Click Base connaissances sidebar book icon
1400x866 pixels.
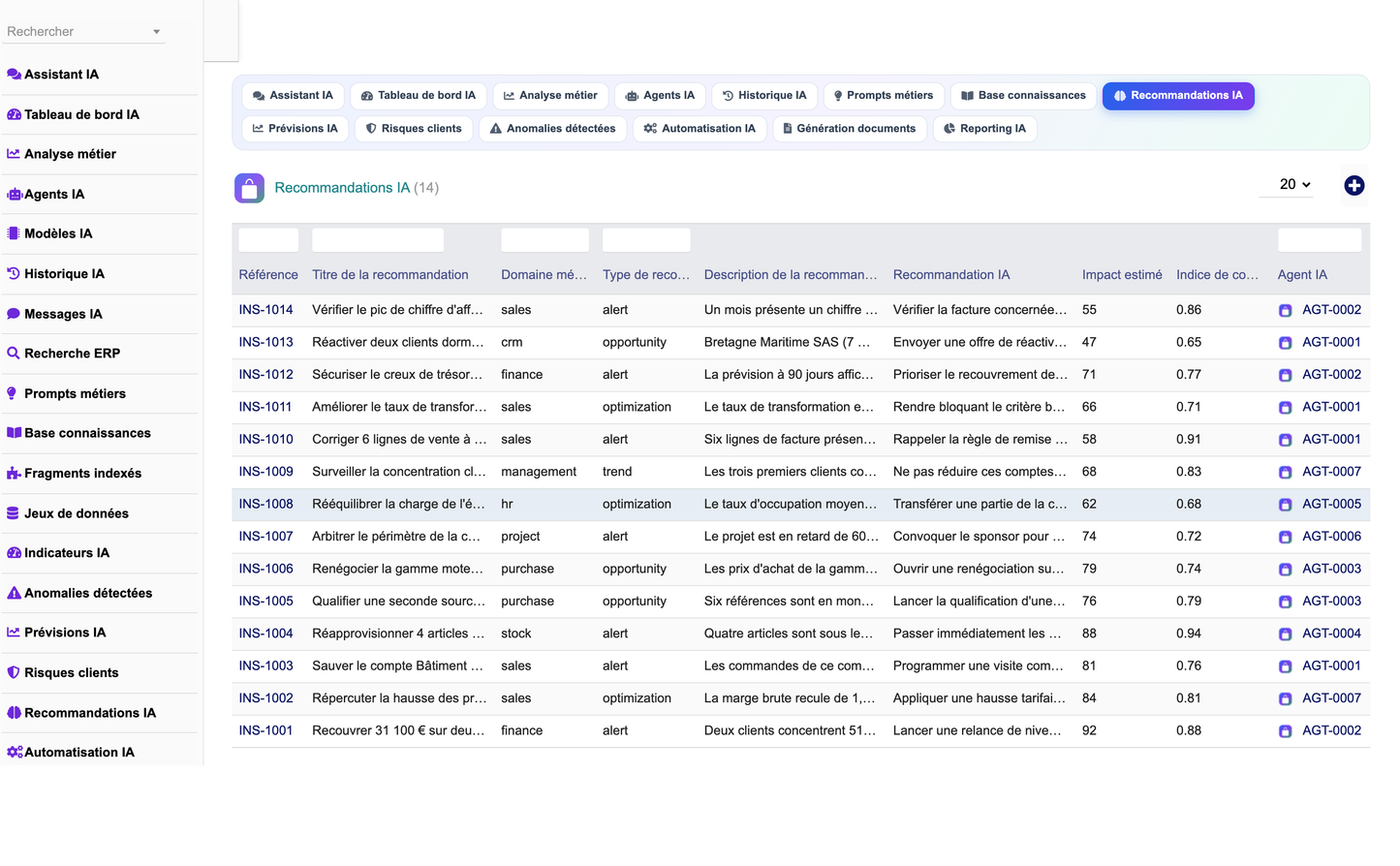click(14, 433)
